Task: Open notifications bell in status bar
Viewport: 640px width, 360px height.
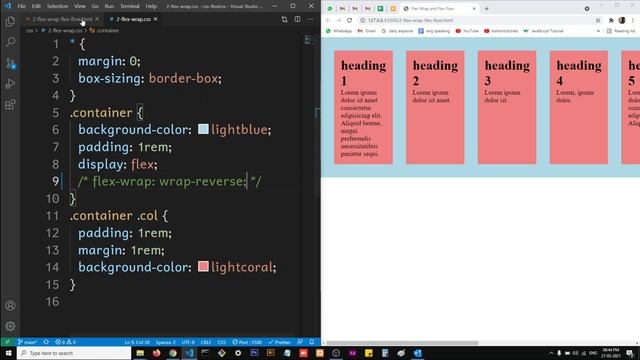Action: [x=312, y=342]
